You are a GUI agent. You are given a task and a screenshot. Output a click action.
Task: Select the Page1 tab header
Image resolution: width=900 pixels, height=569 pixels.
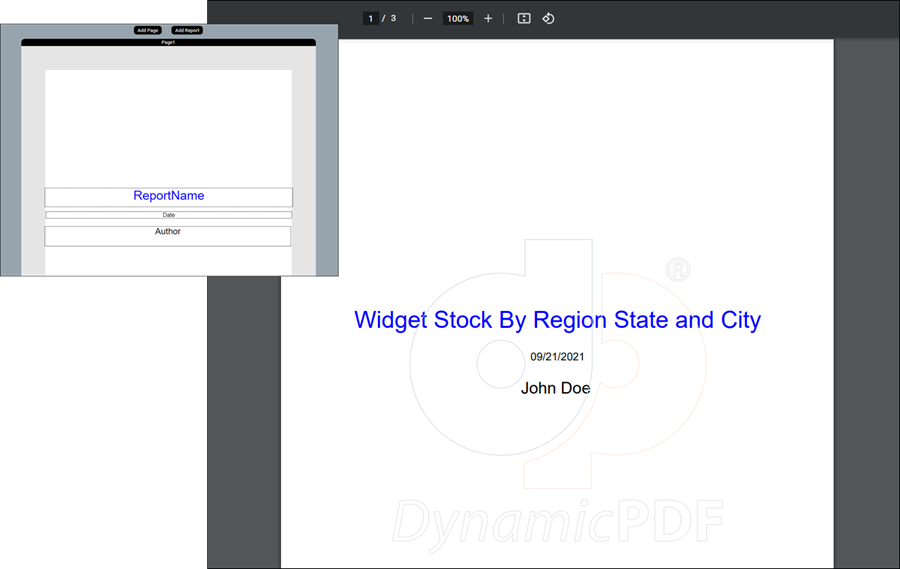[x=168, y=42]
